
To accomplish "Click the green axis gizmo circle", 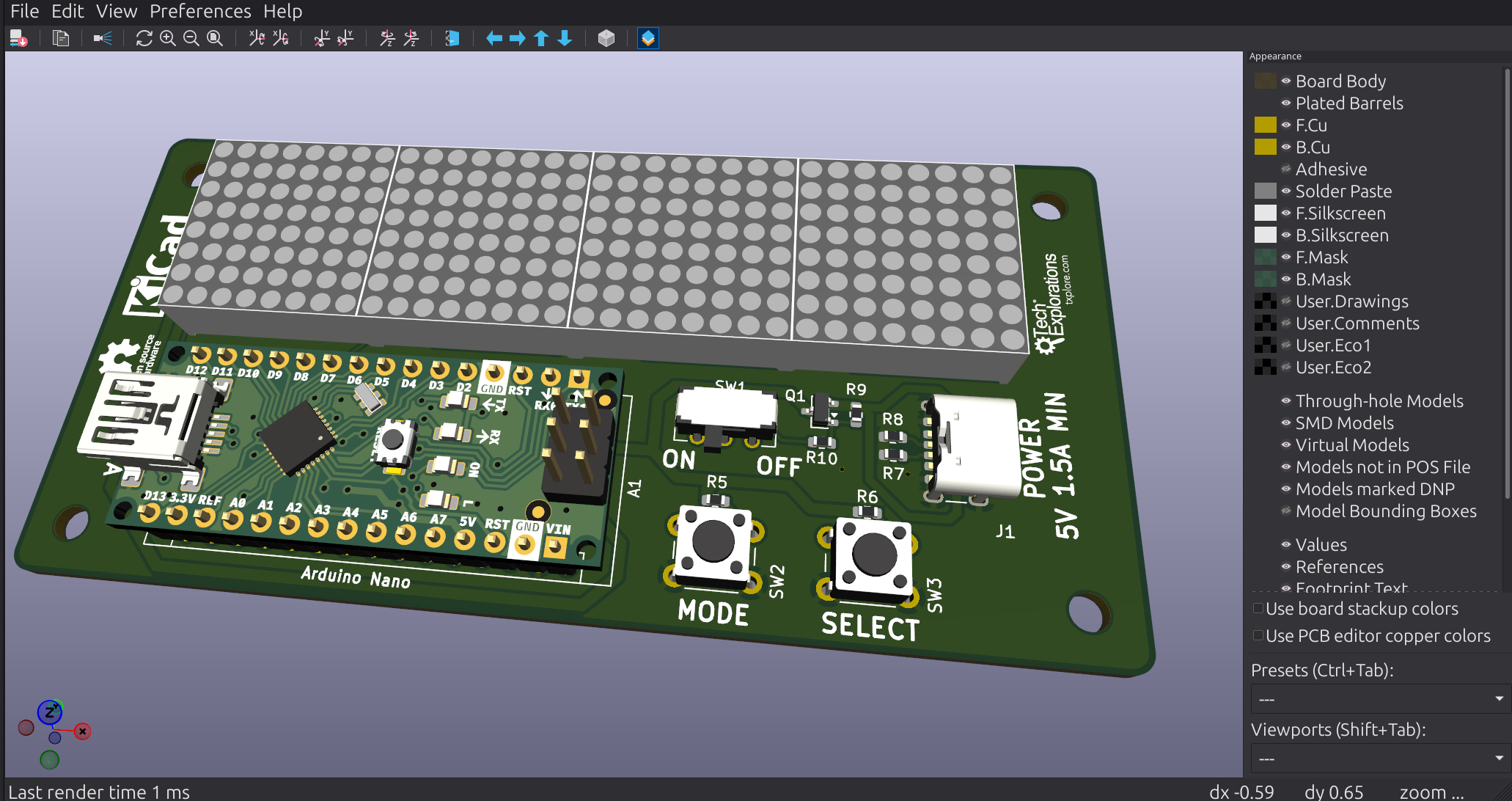I will tap(50, 760).
